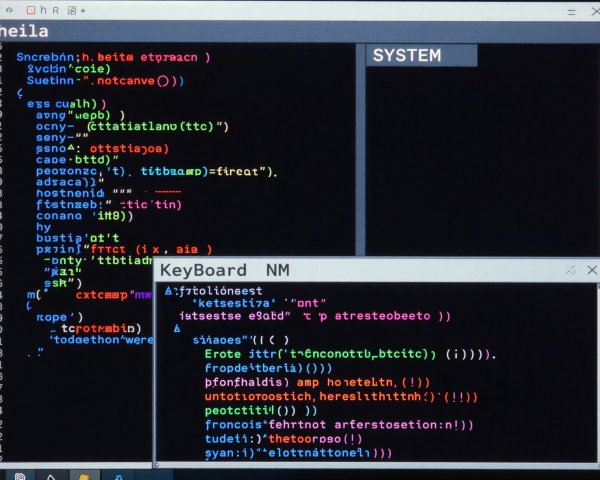Open the yellow folder icon in the taskbar

point(84,477)
